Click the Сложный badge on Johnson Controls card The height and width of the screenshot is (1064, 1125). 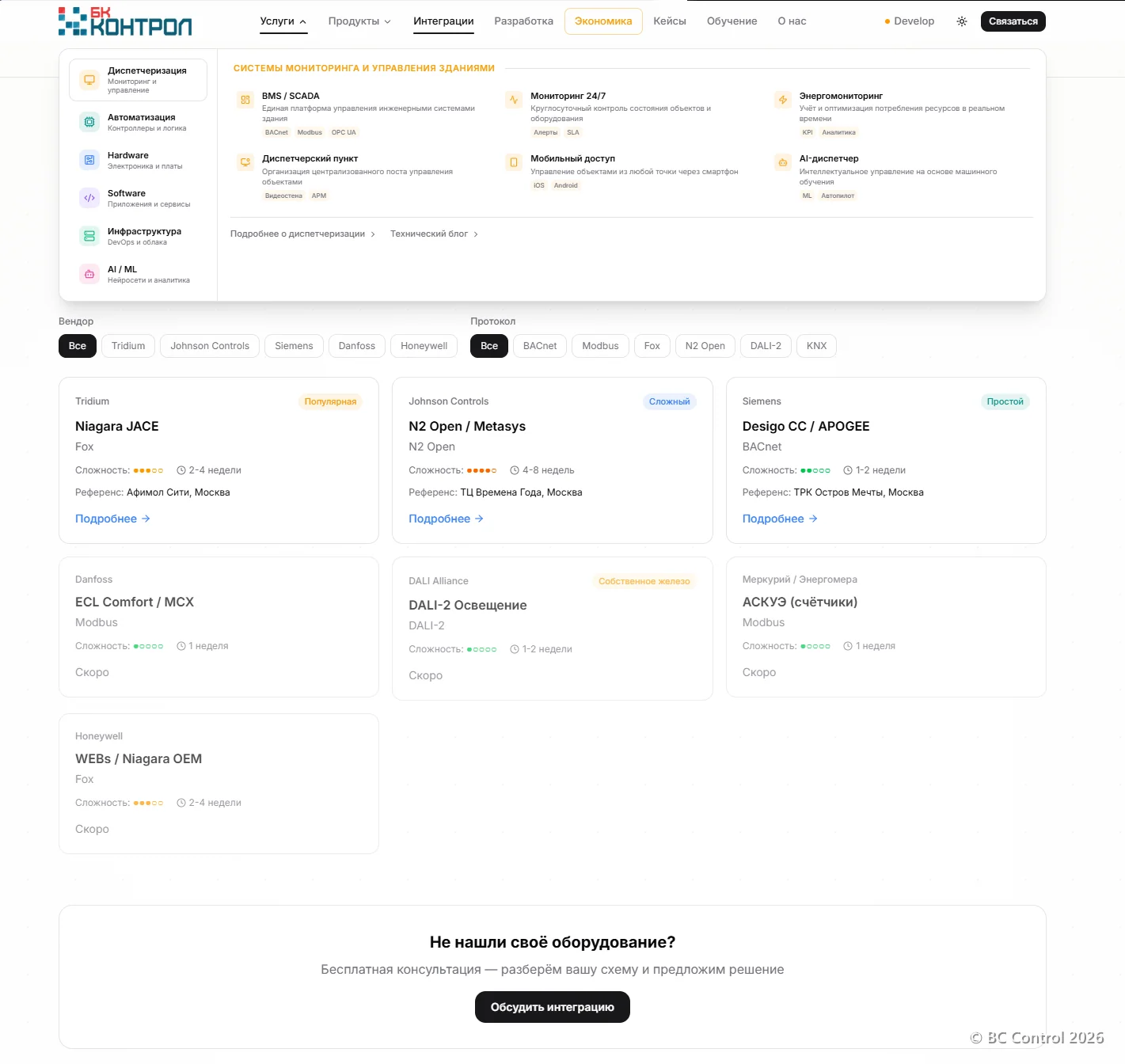[x=669, y=402]
